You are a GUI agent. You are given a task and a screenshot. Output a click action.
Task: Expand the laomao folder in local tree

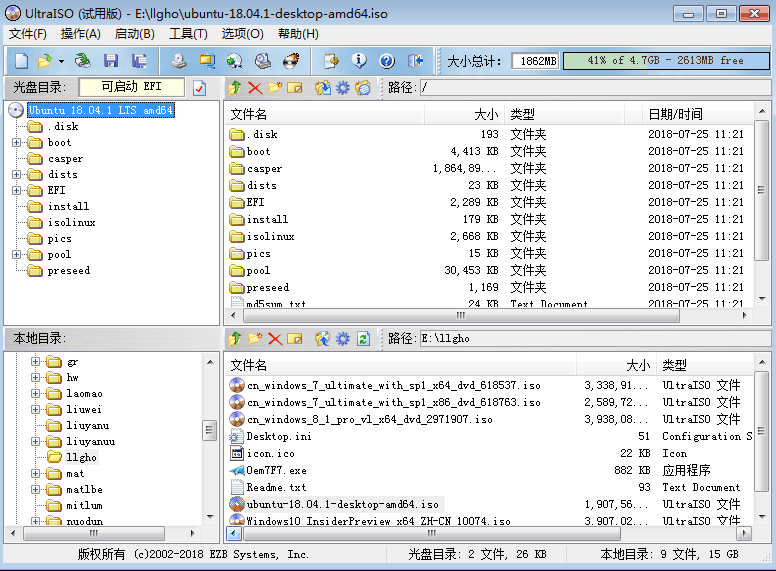35,394
